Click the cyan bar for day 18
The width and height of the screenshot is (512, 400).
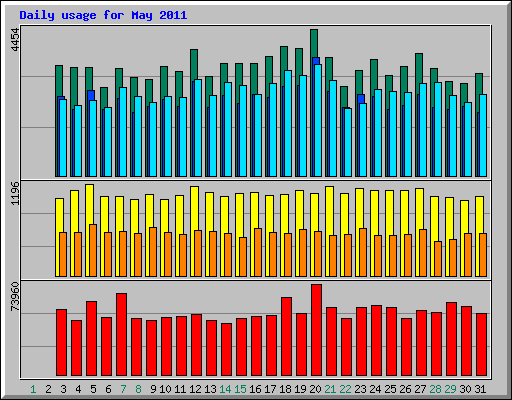tap(288, 123)
